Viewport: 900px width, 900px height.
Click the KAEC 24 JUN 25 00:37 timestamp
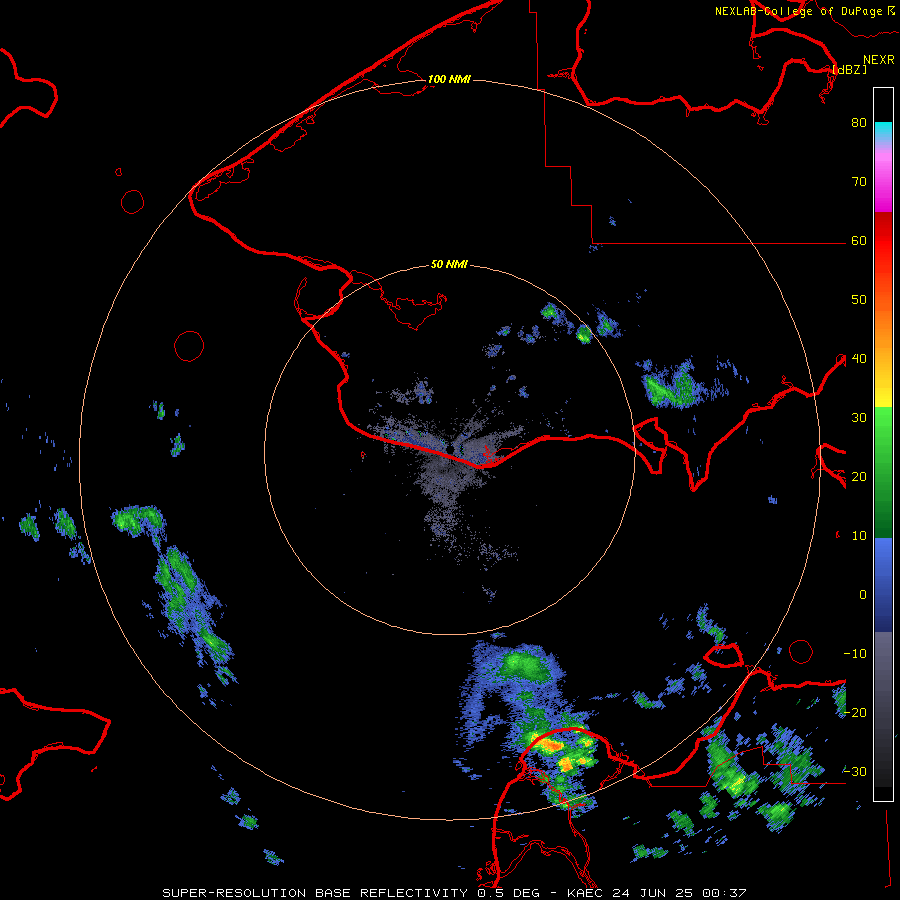657,893
